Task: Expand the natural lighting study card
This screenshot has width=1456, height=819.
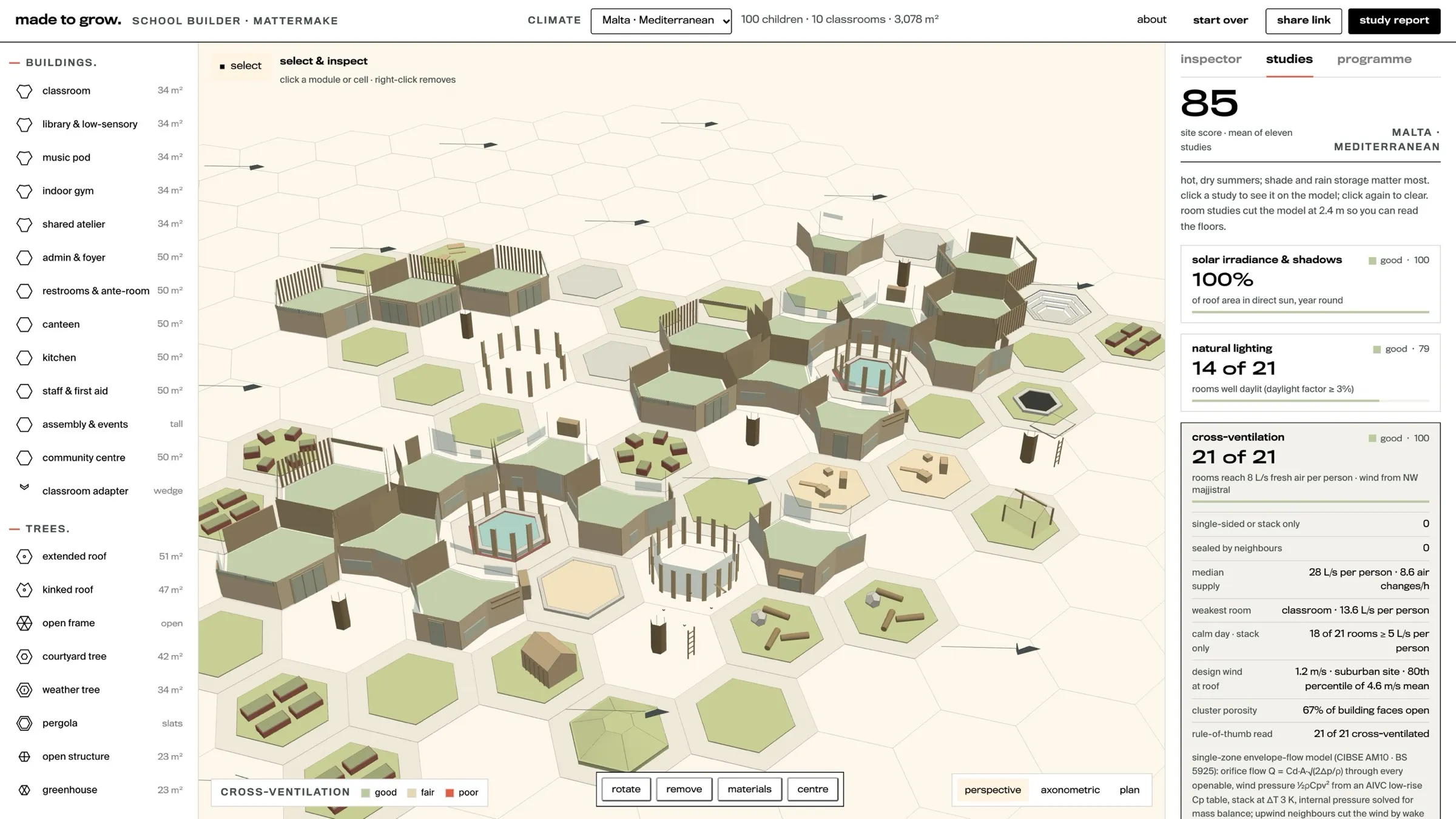Action: point(1310,372)
